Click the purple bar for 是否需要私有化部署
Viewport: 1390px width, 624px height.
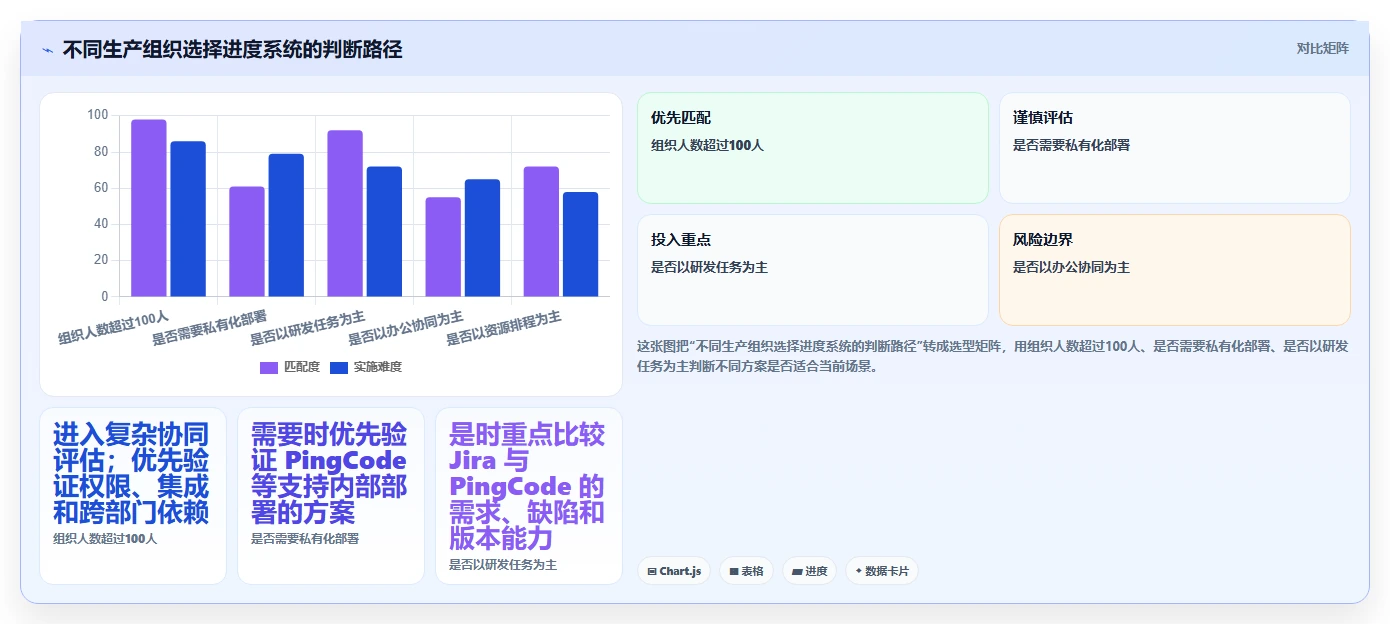click(247, 241)
